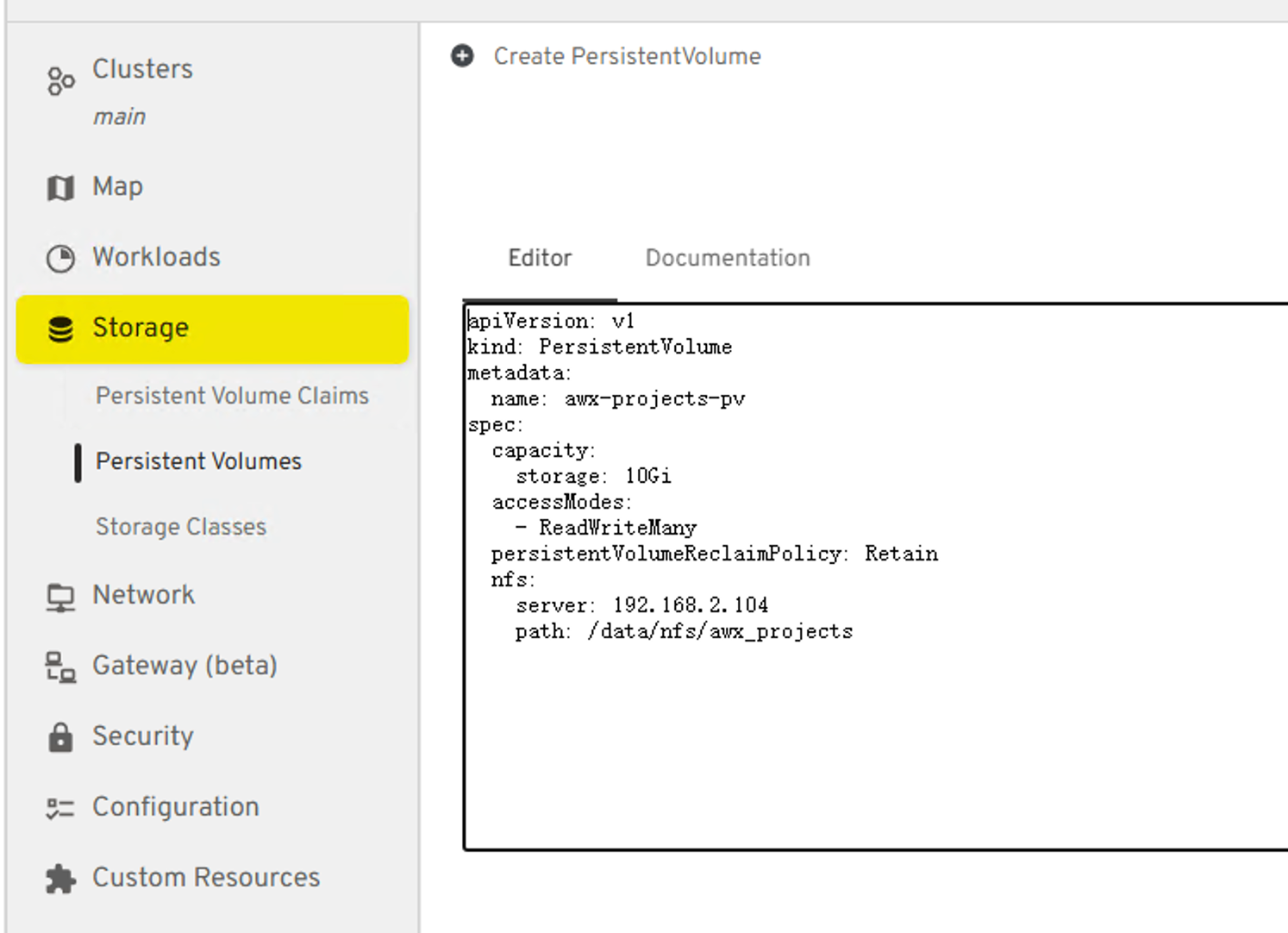Open Security via the padlock icon

(60, 737)
